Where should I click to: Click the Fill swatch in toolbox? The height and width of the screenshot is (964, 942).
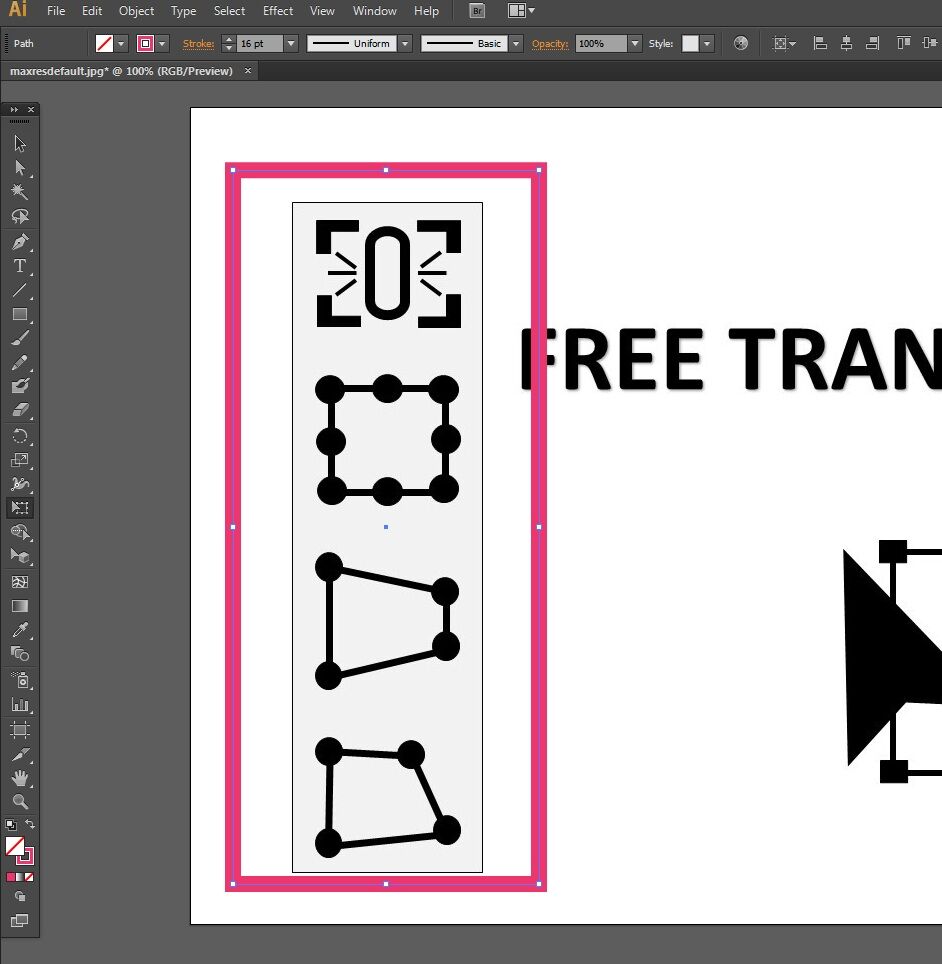pos(14,846)
